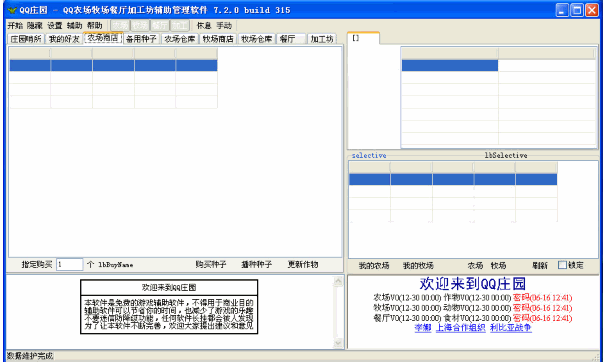Select the highlighted row in farm shop table
The image size is (605, 362).
pos(113,65)
